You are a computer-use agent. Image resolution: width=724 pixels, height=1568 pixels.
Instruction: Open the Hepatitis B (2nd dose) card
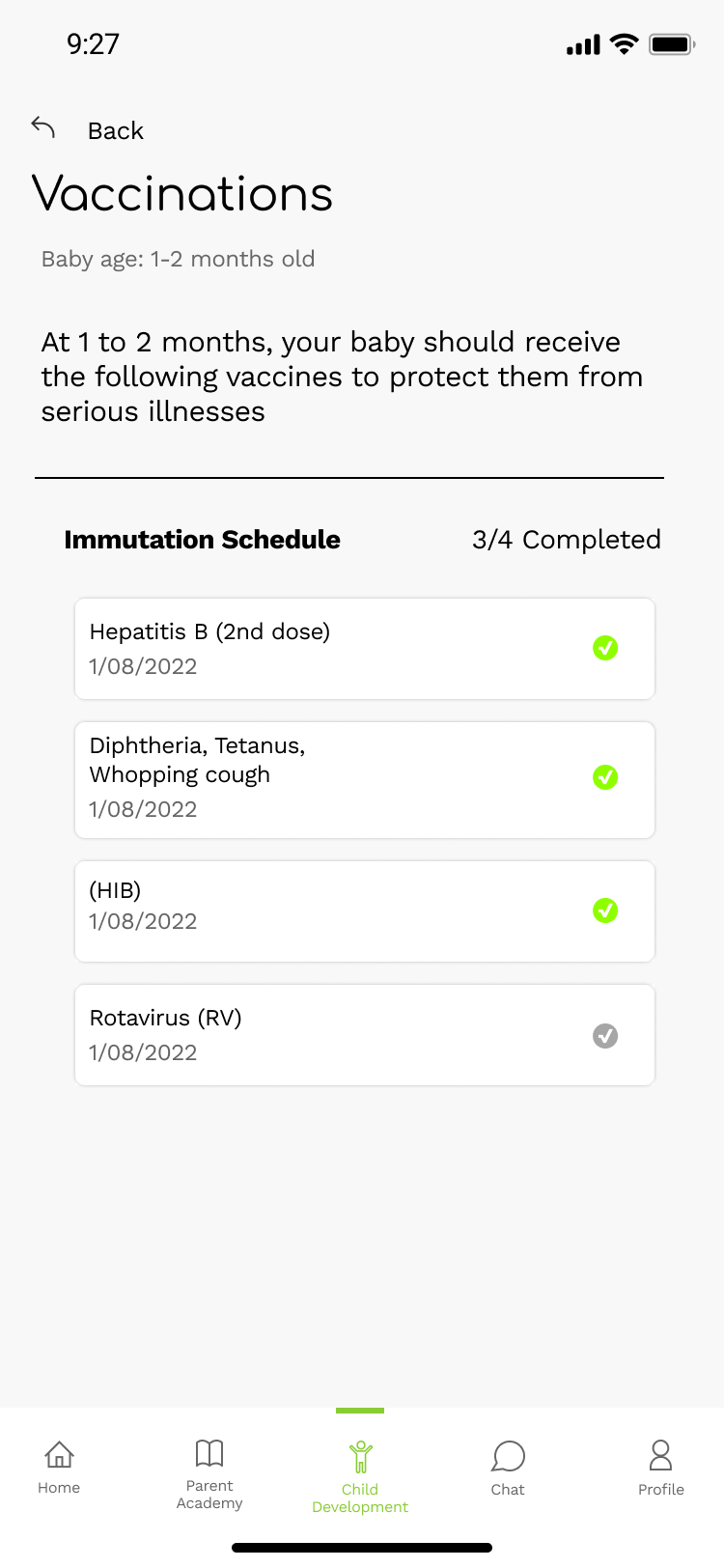pyautogui.click(x=365, y=649)
